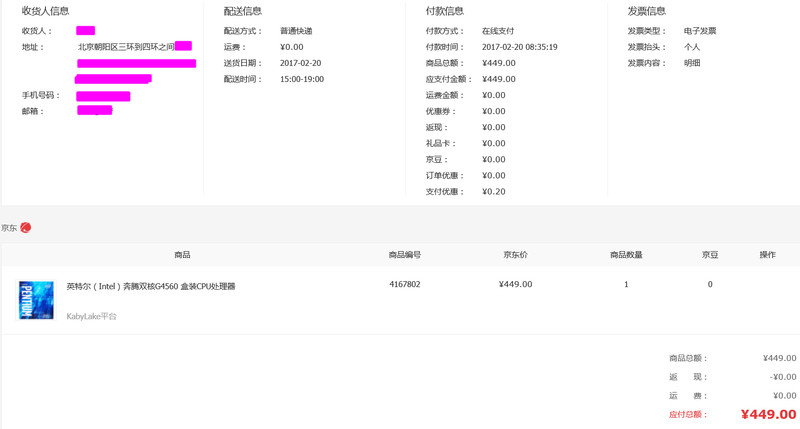Image resolution: width=800 pixels, height=429 pixels.
Task: Select the product quantity 1 cell
Action: (626, 284)
